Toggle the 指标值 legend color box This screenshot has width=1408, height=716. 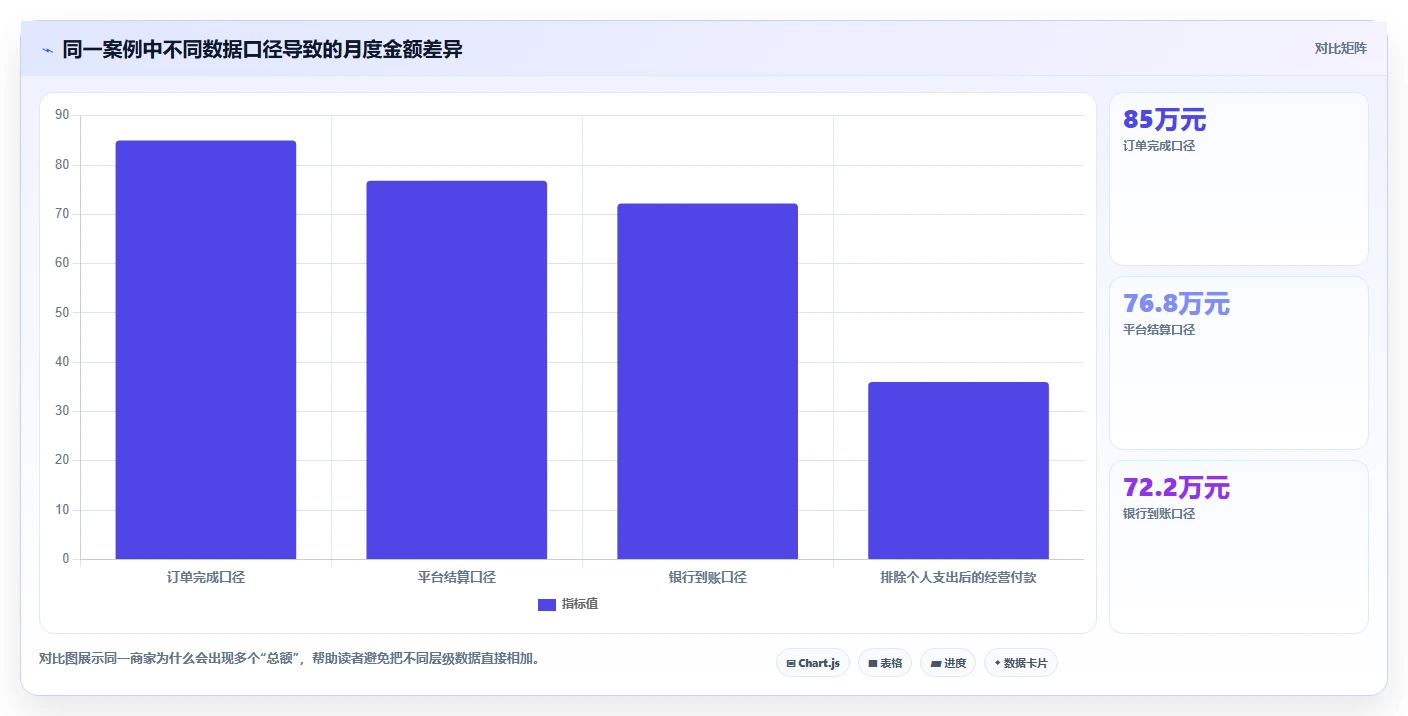point(547,604)
